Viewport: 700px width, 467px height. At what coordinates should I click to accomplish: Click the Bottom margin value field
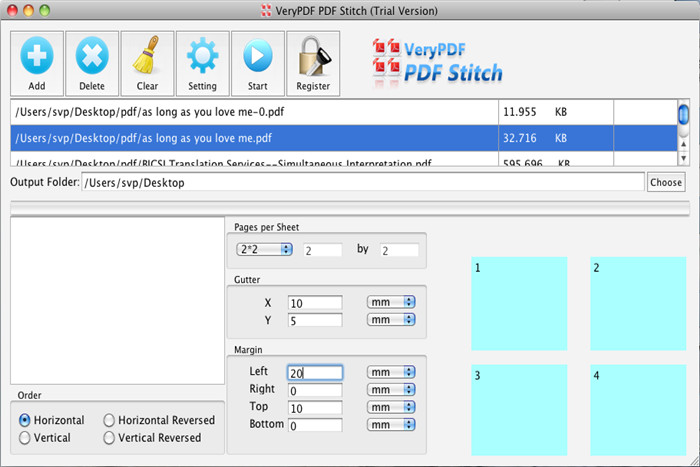(x=315, y=425)
